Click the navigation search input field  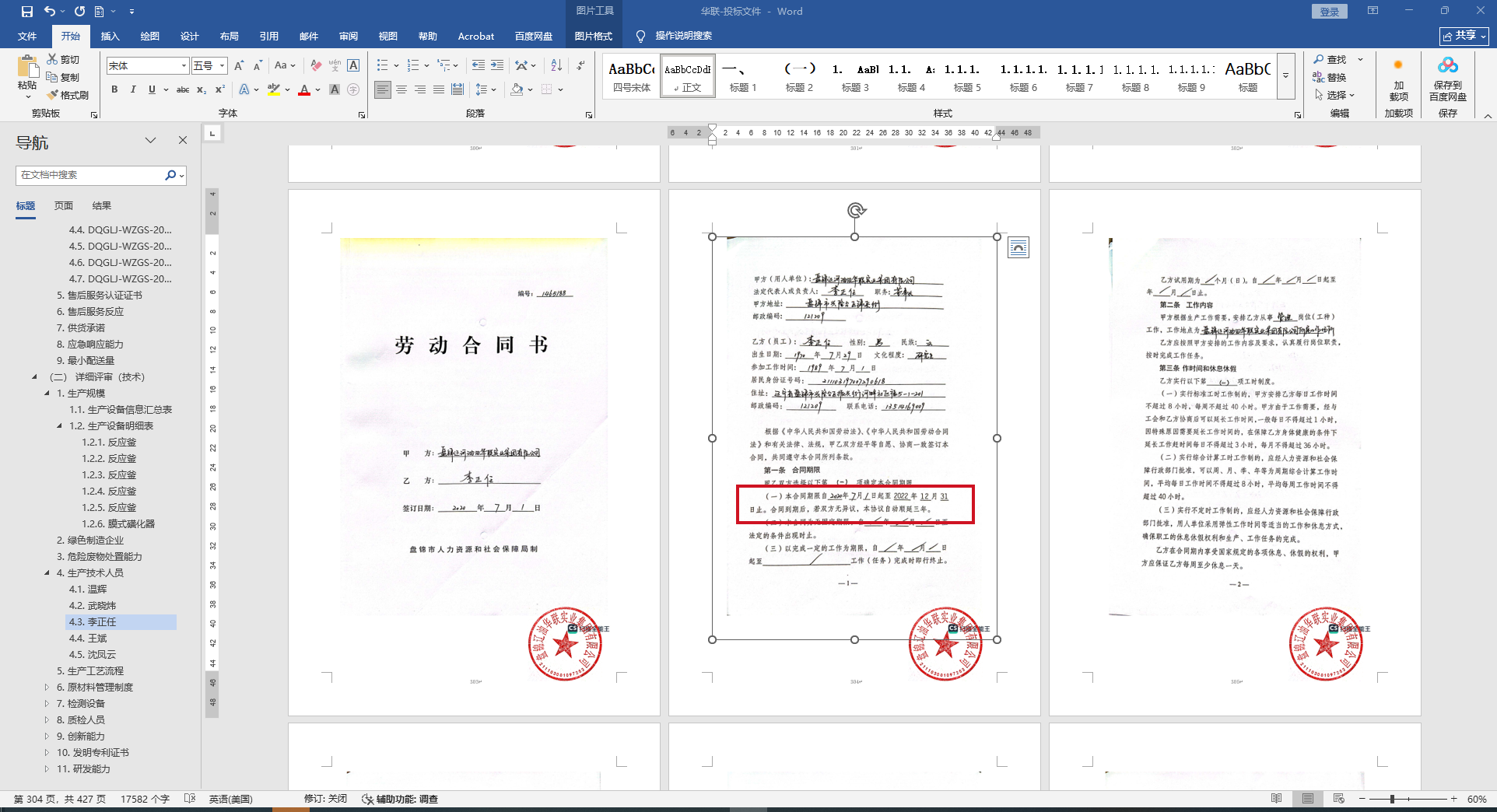[90, 175]
